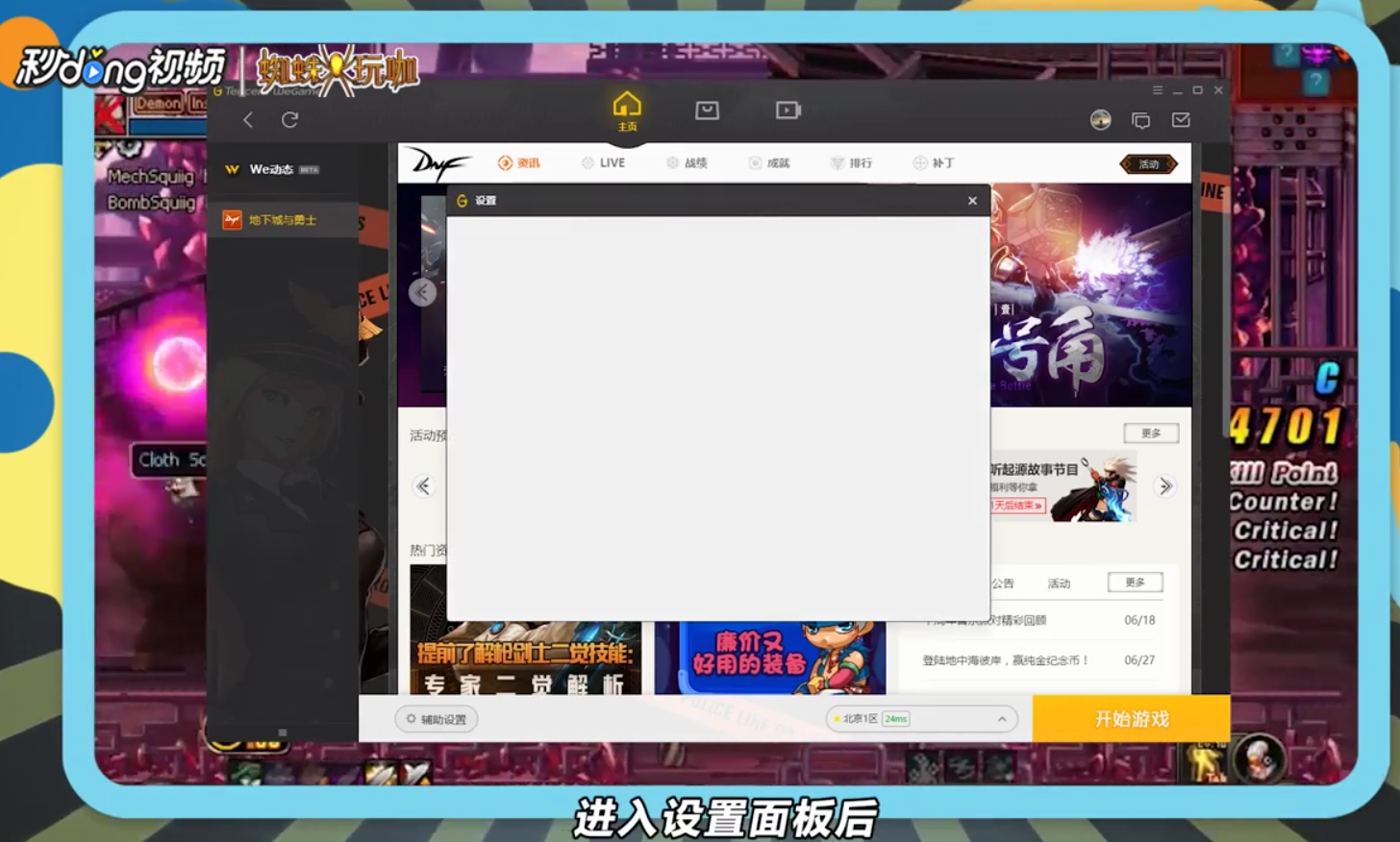
Task: Open the game store bag icon
Action: pos(708,110)
